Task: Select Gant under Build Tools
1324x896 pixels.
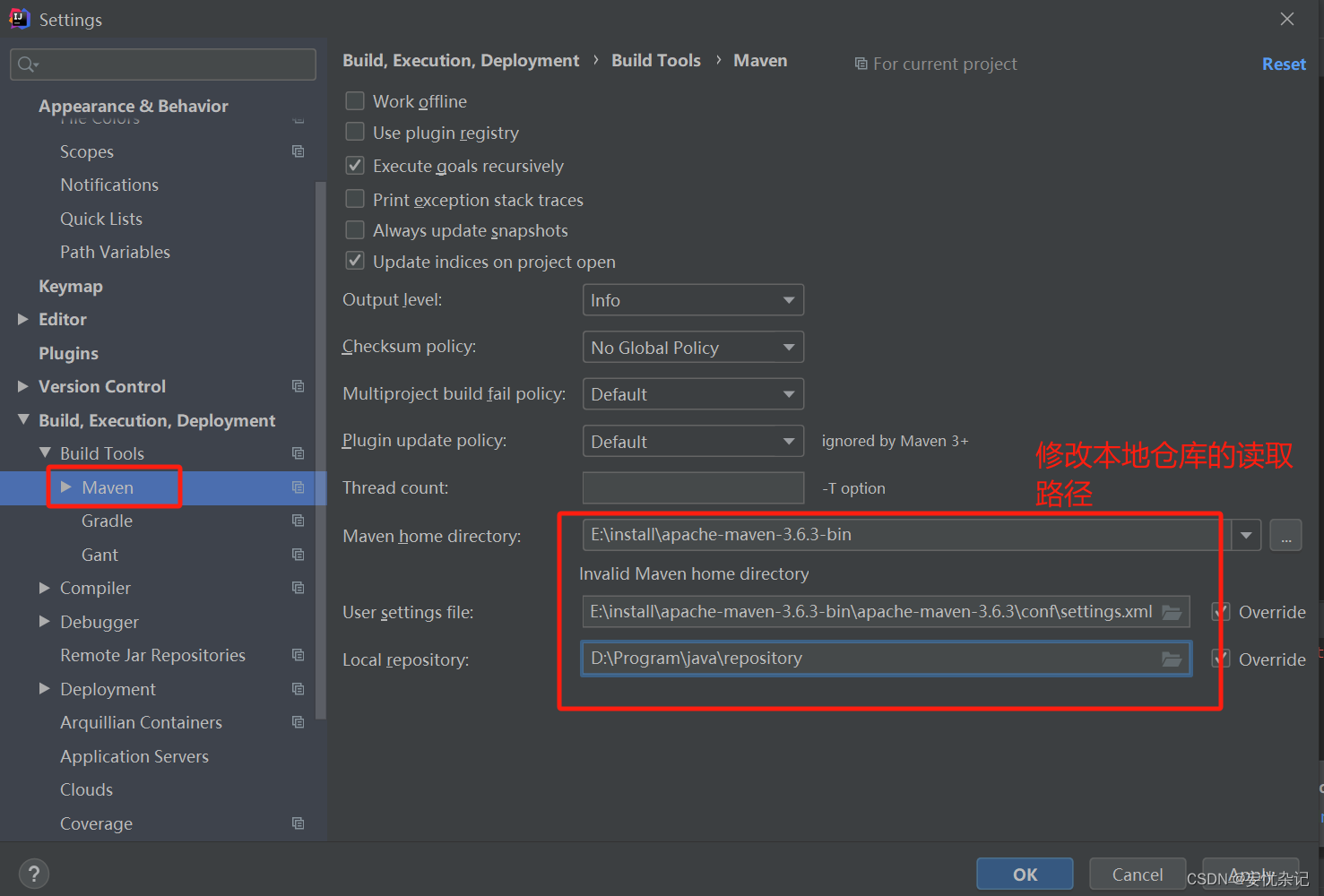Action: pos(100,555)
